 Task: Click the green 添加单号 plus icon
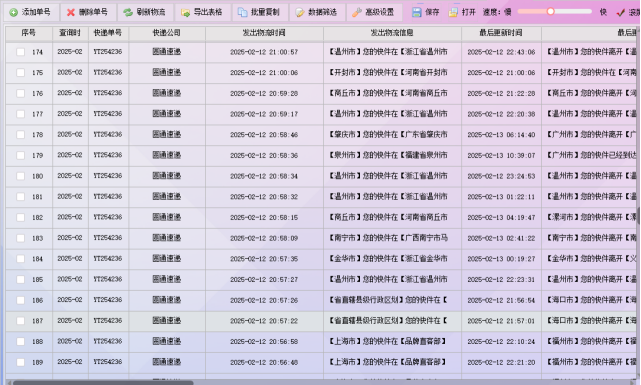(13, 12)
